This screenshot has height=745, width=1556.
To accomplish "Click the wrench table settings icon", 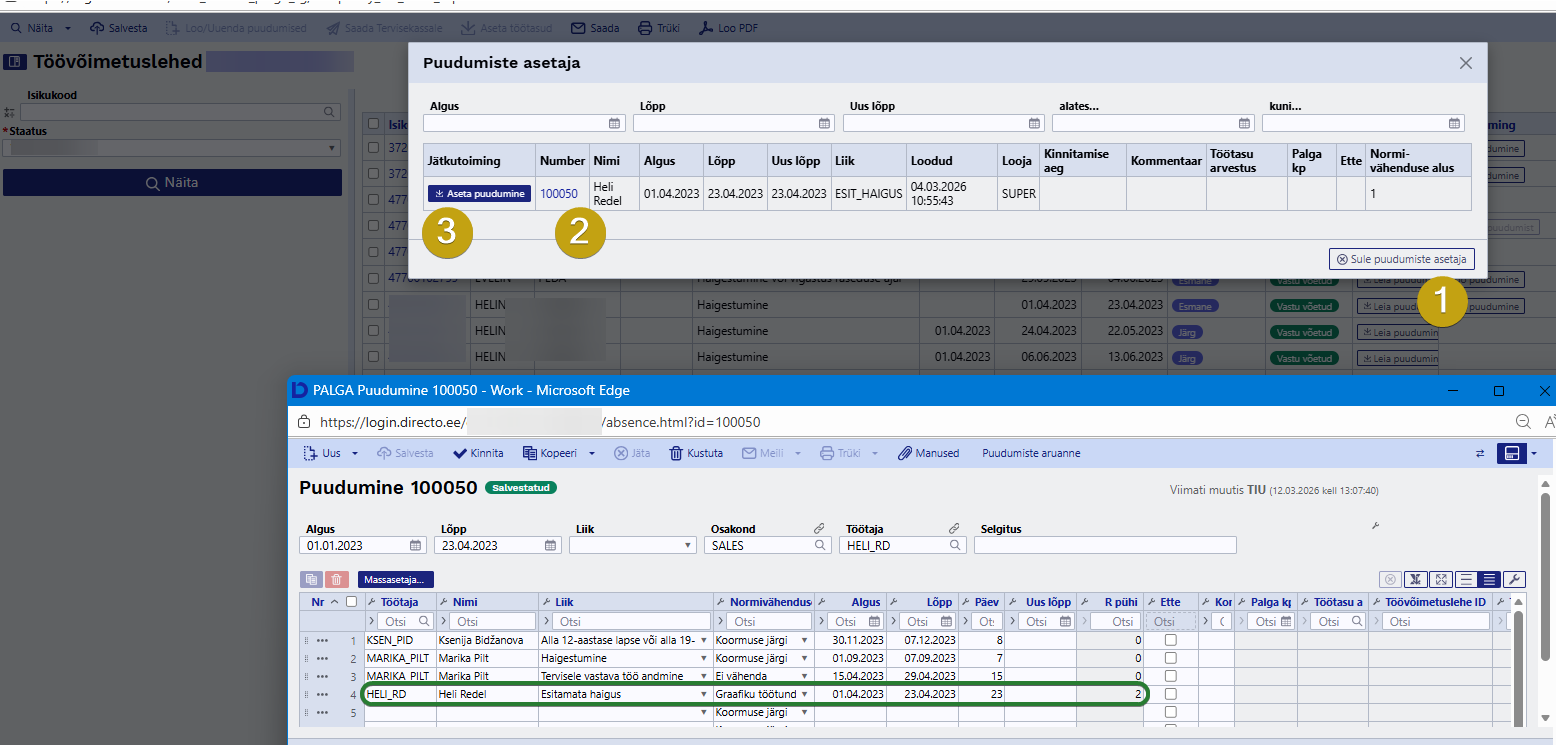I will pos(1514,579).
